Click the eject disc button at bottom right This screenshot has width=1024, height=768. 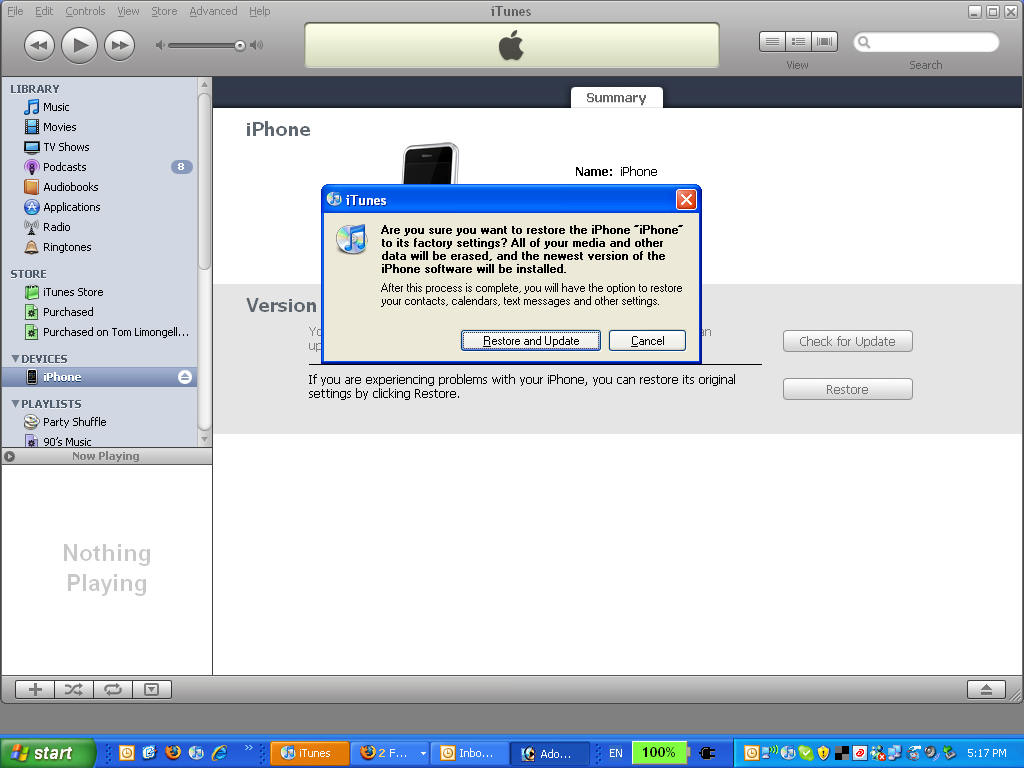pos(986,689)
